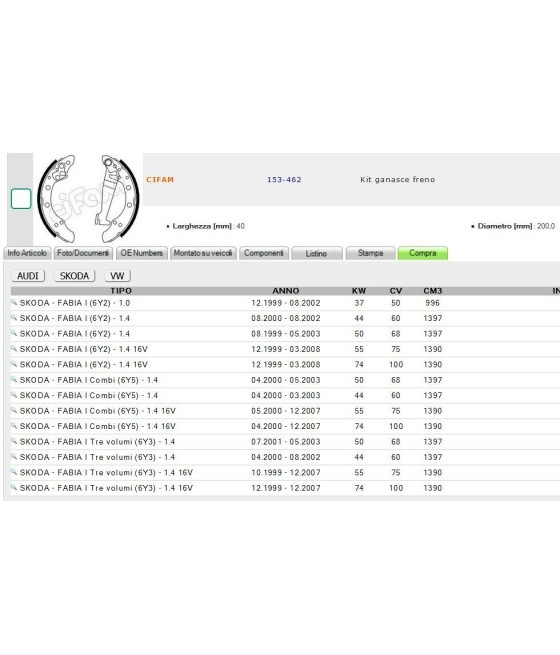Screen dimensions: 560x655
Task: Select the SKODA brand filter
Action: 74,276
